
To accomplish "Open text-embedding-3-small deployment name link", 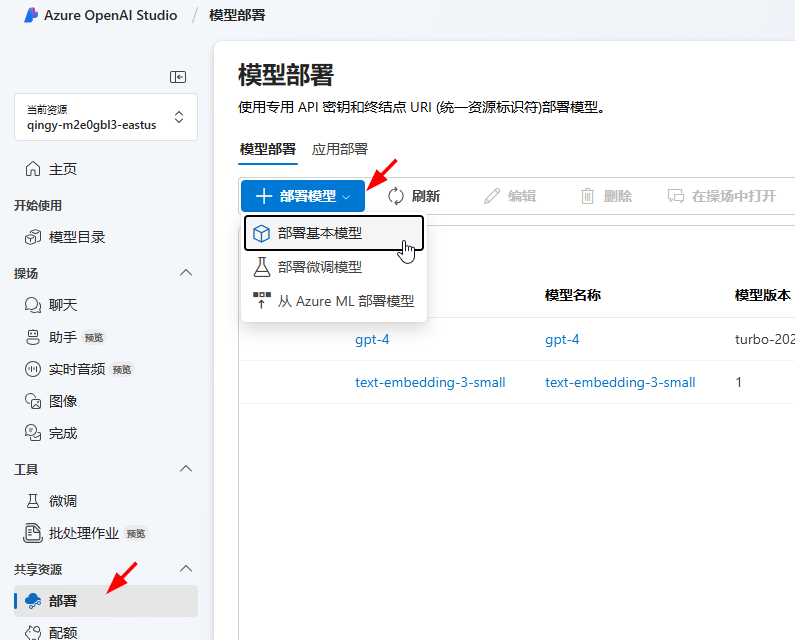I will coord(430,382).
